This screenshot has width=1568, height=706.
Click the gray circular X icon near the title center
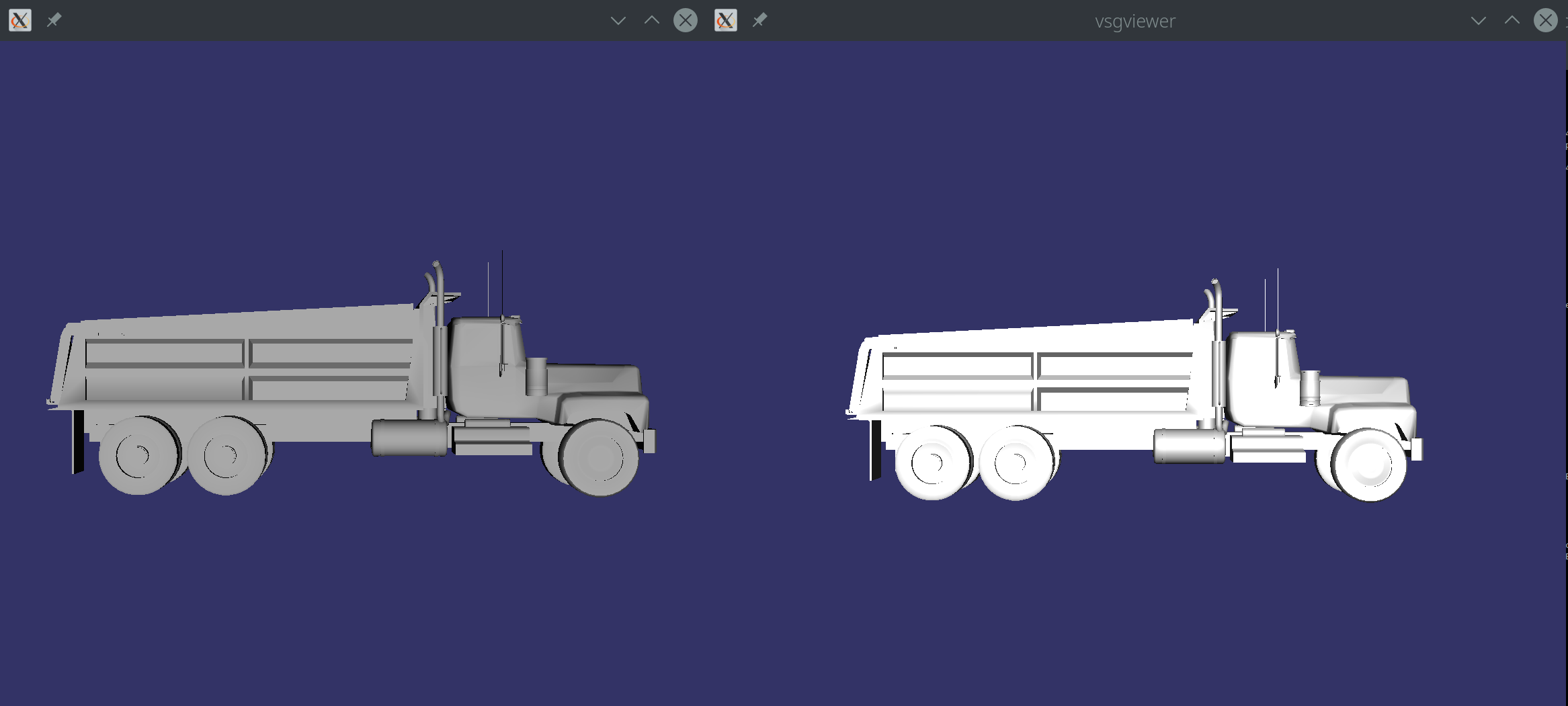tap(686, 20)
